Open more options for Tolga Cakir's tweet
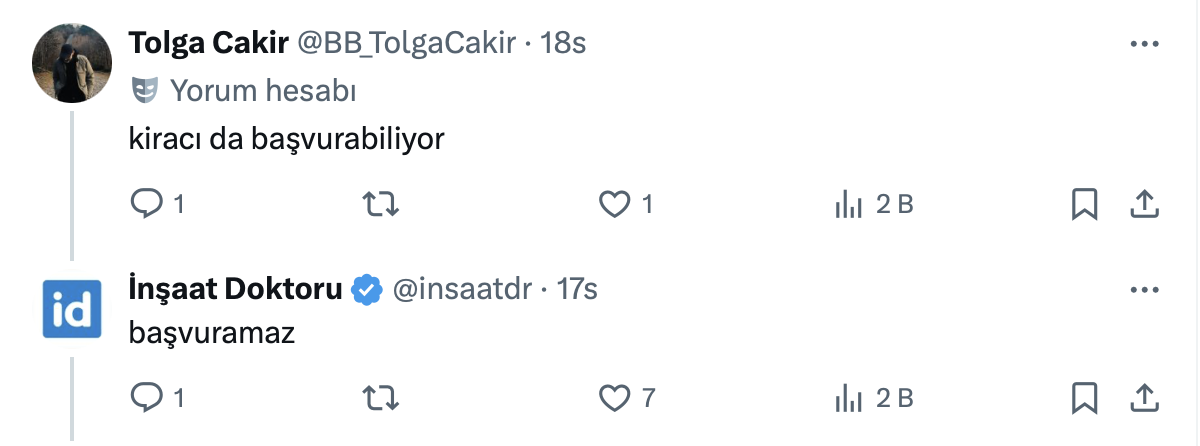Viewport: 1200px width, 446px height. coord(1143,44)
